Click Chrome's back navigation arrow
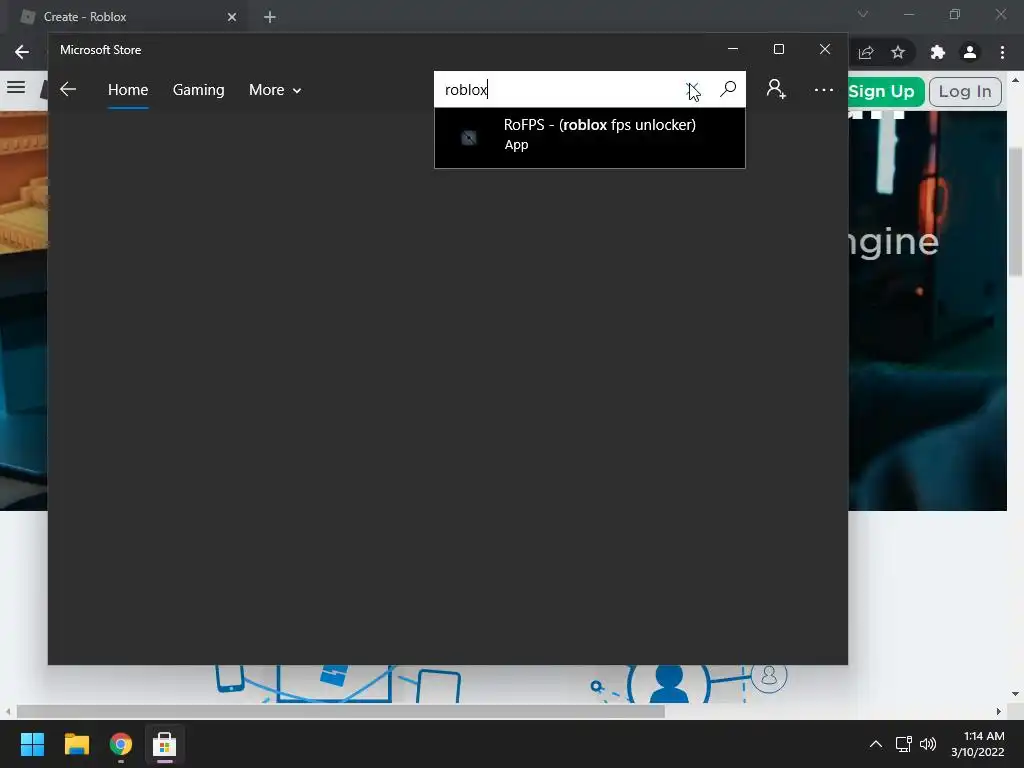This screenshot has height=768, width=1024. coord(22,52)
